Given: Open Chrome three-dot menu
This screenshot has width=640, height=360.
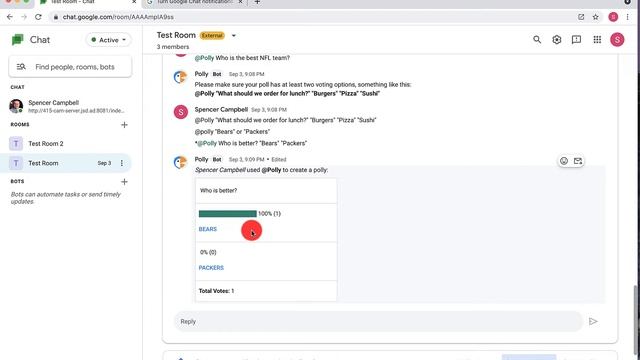Looking at the screenshot, I should pos(628,17).
